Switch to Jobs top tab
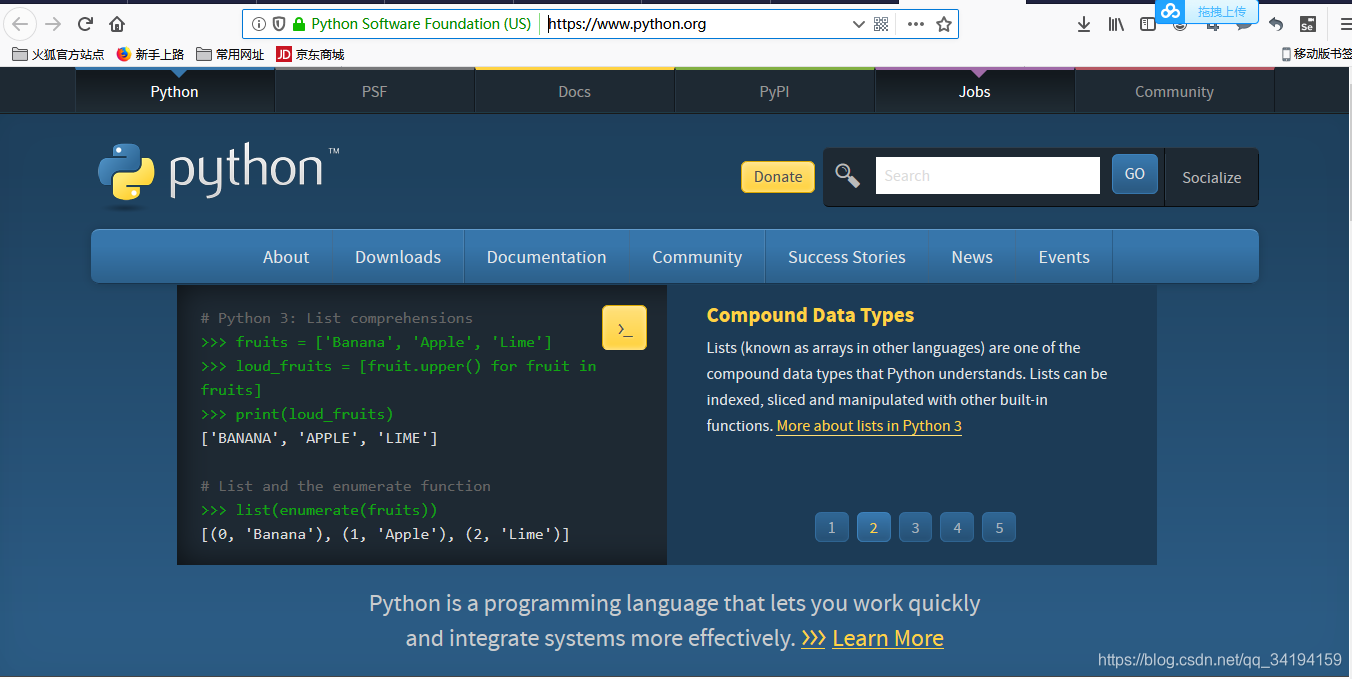This screenshot has width=1352, height=679. (x=974, y=92)
